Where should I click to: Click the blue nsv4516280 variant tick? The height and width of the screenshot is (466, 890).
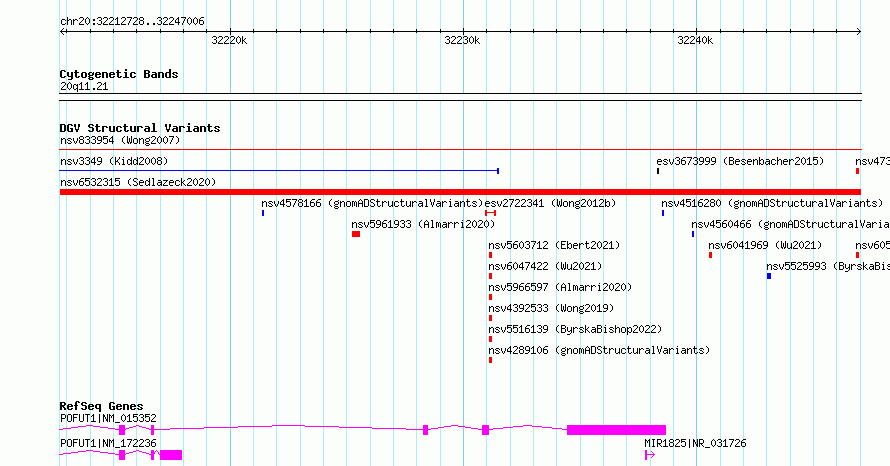tap(663, 213)
